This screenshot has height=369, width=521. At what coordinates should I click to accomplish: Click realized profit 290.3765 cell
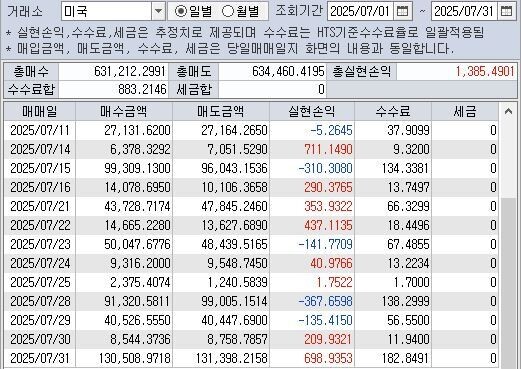coord(312,187)
